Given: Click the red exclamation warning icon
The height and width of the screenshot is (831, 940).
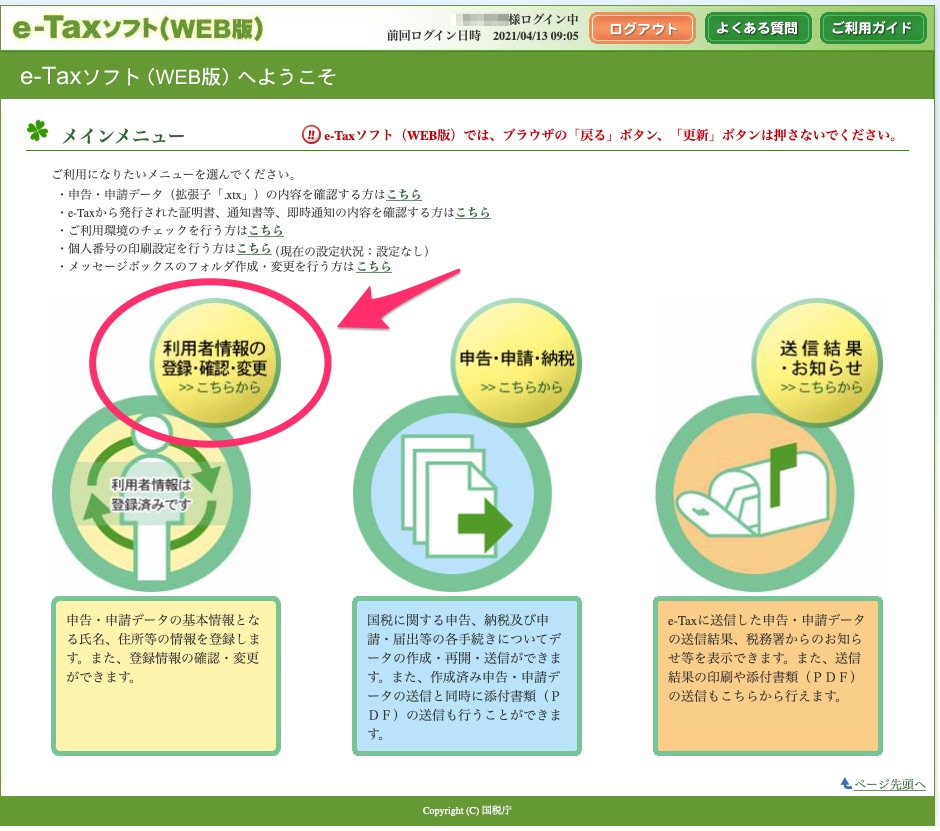Looking at the screenshot, I should coord(311,135).
